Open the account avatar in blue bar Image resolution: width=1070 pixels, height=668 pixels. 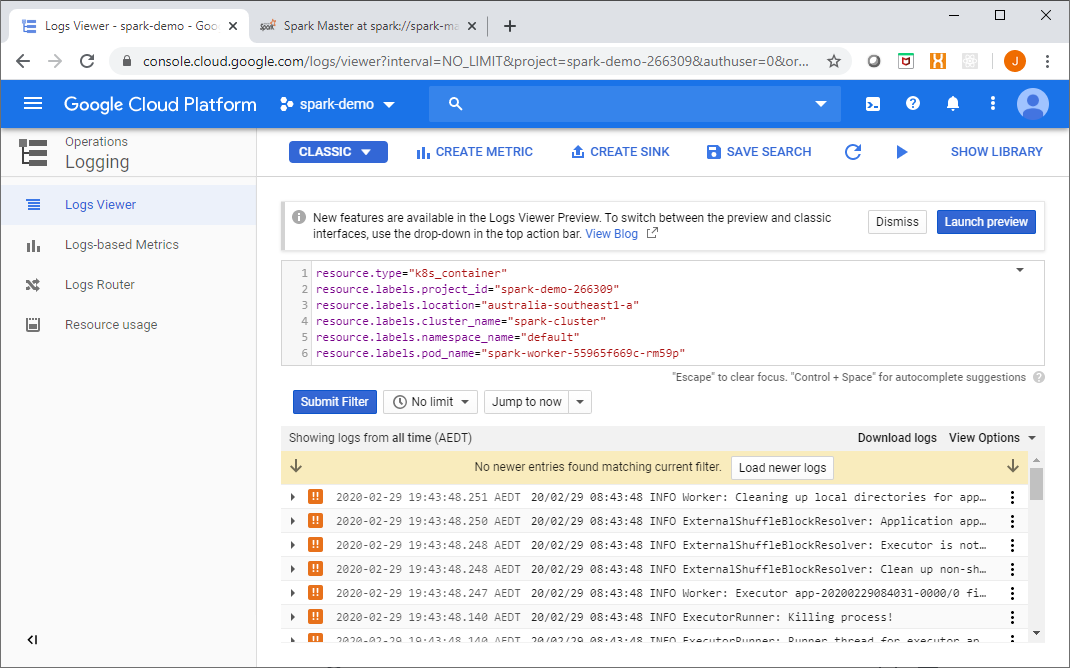point(1032,104)
